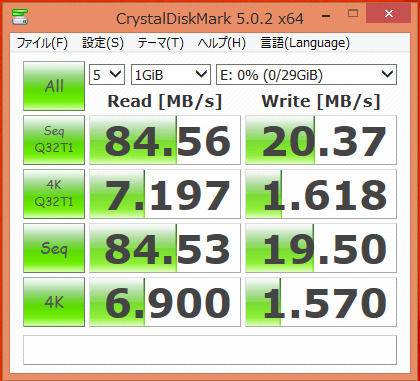
Task: Click the empty comment field at bottom
Action: (210, 350)
